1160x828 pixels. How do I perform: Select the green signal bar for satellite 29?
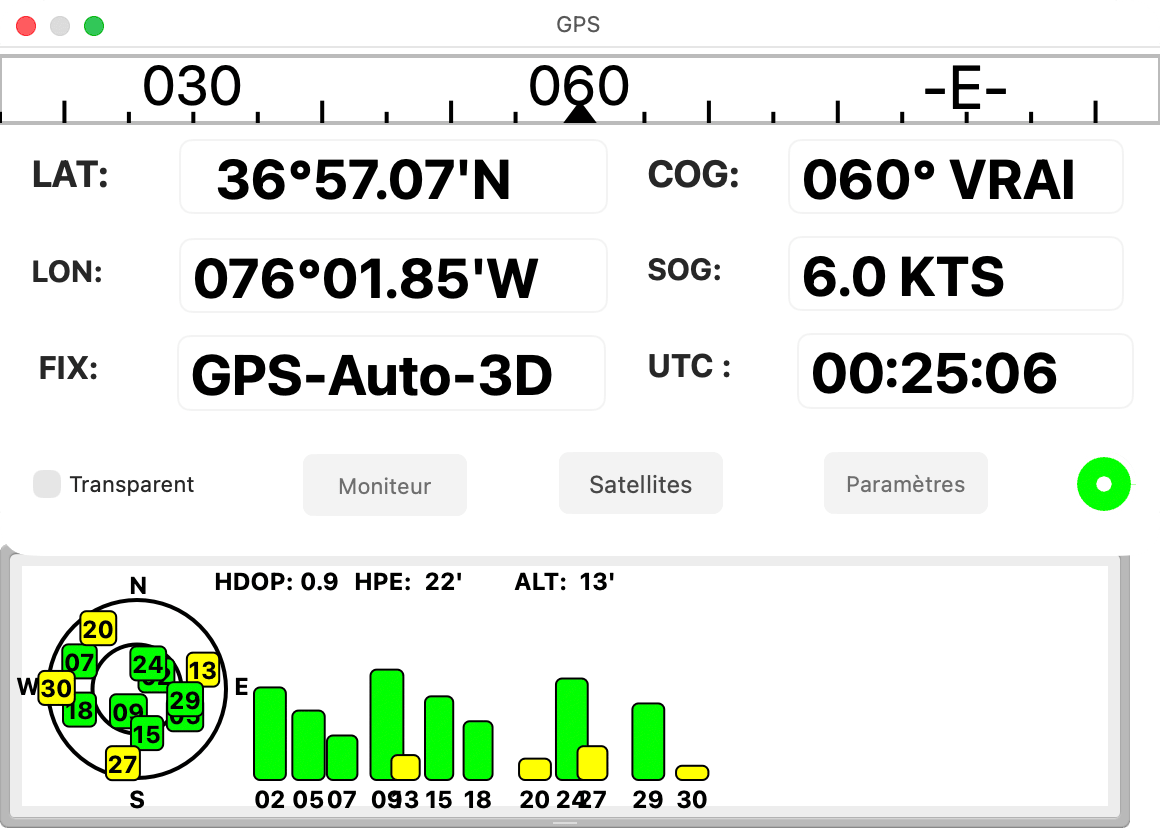click(648, 741)
